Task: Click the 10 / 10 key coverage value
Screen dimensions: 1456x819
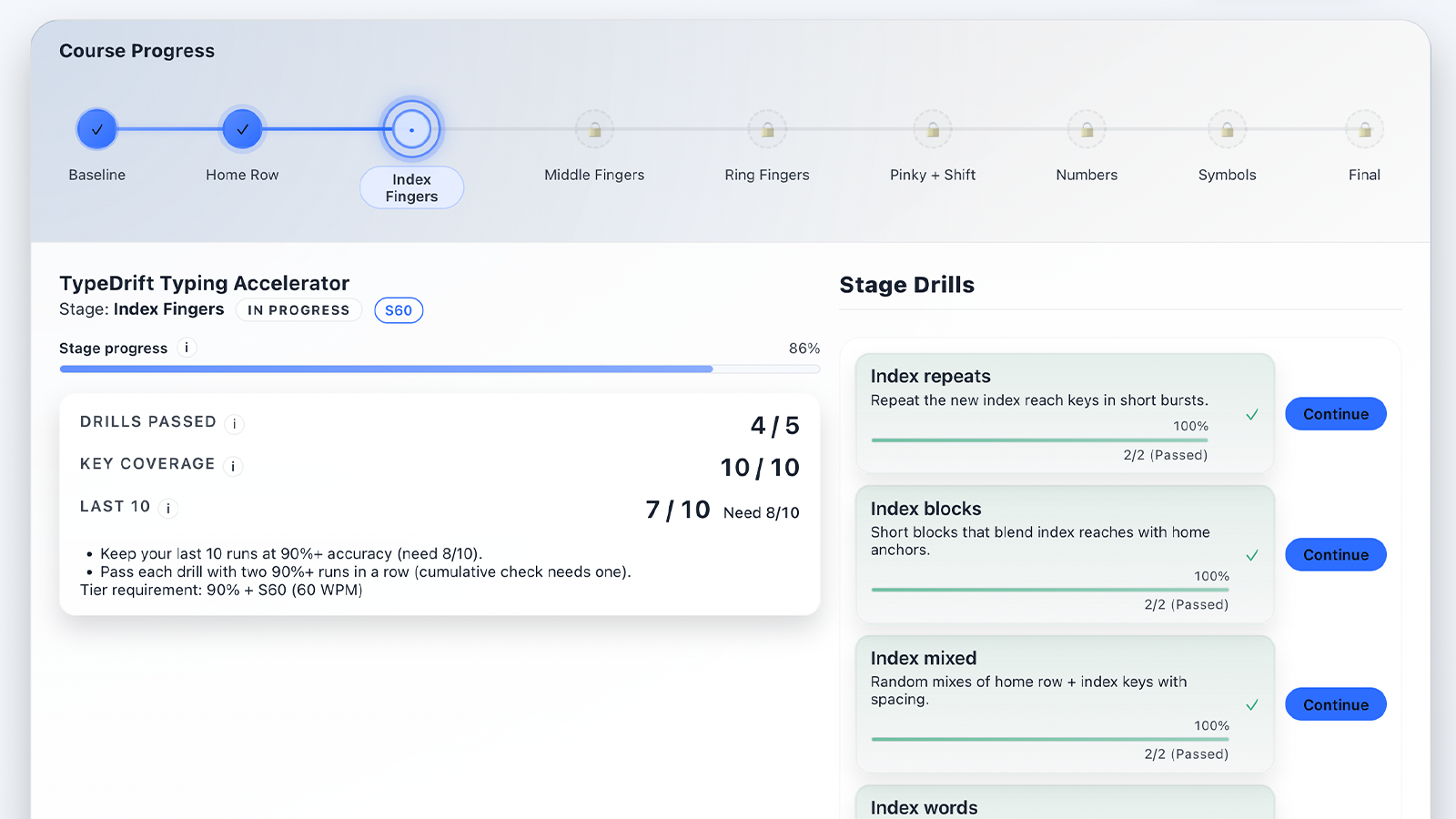Action: pos(760,467)
